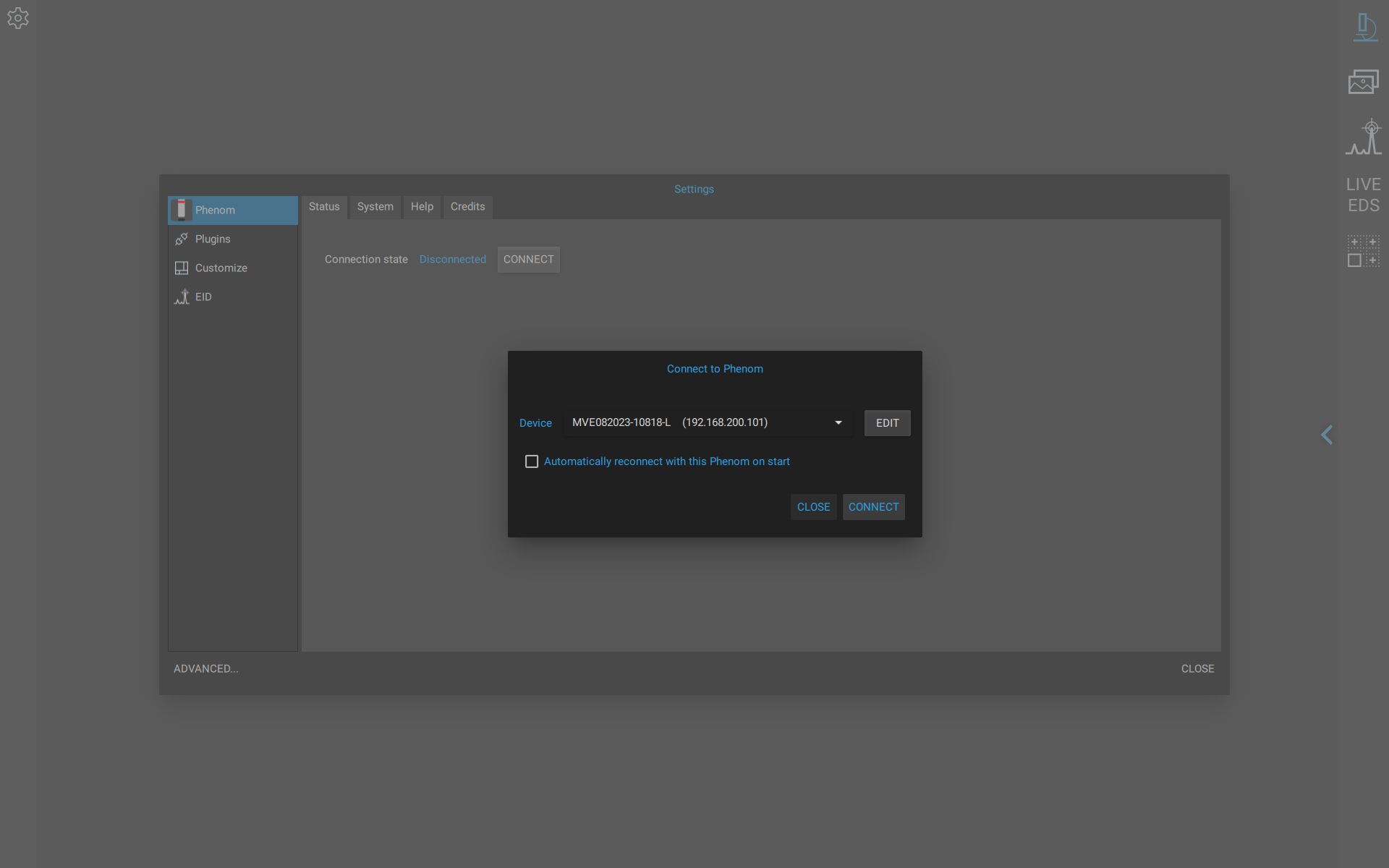
Task: Click the Settings window title
Action: click(x=694, y=190)
